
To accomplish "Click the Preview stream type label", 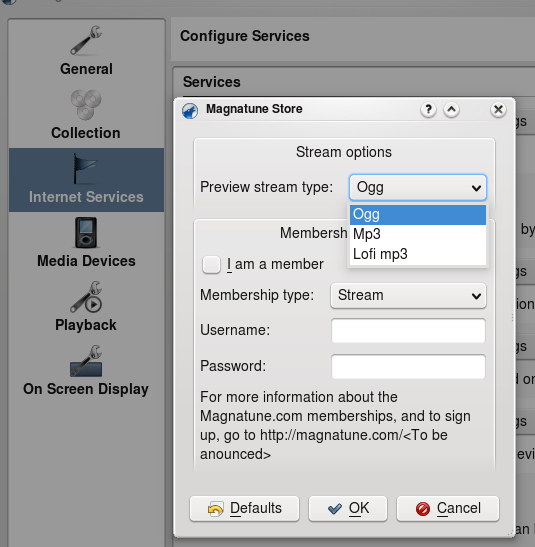I will click(266, 187).
